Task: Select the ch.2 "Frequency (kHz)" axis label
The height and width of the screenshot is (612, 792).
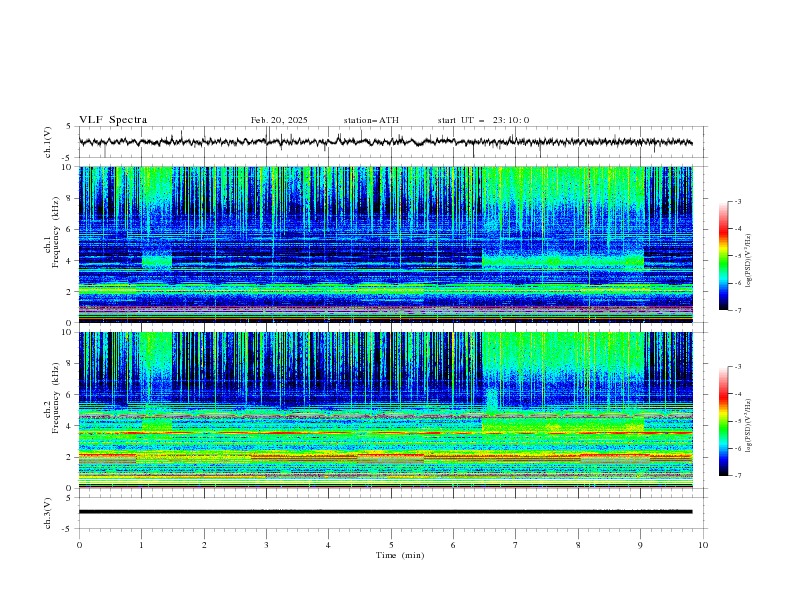Action: pyautogui.click(x=55, y=398)
